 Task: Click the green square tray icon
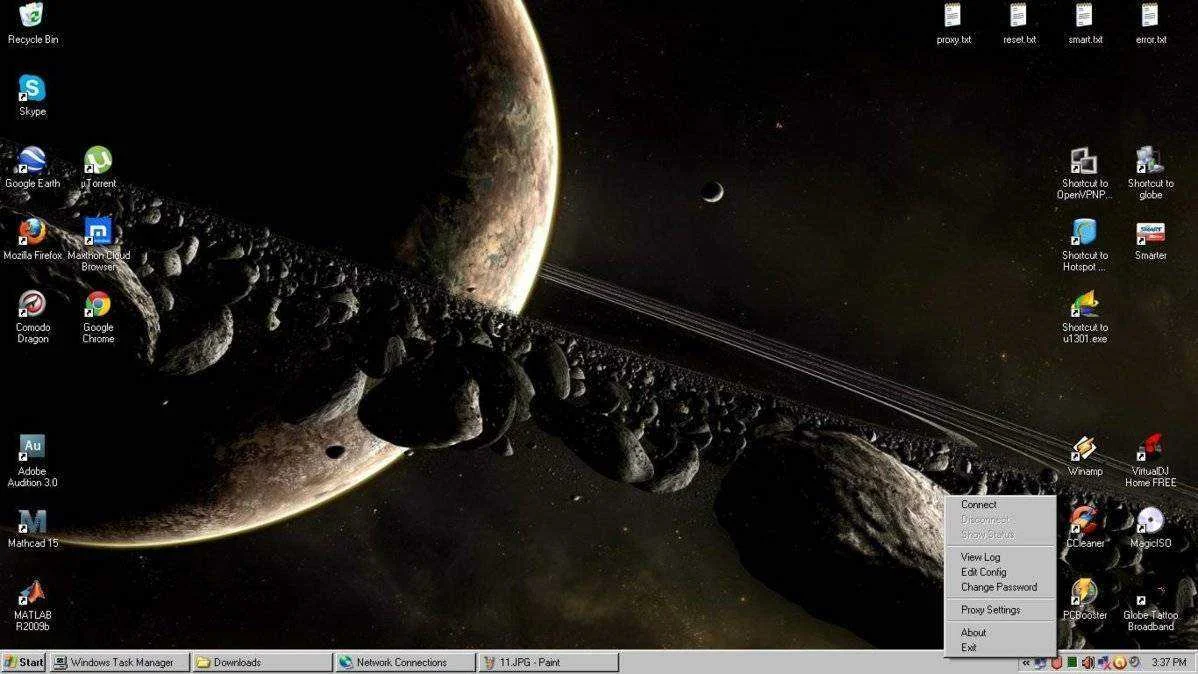[x=1072, y=663]
